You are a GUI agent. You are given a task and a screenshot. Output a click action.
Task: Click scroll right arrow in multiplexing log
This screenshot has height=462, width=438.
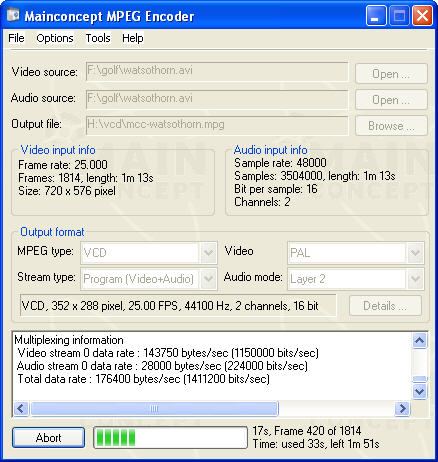point(402,408)
